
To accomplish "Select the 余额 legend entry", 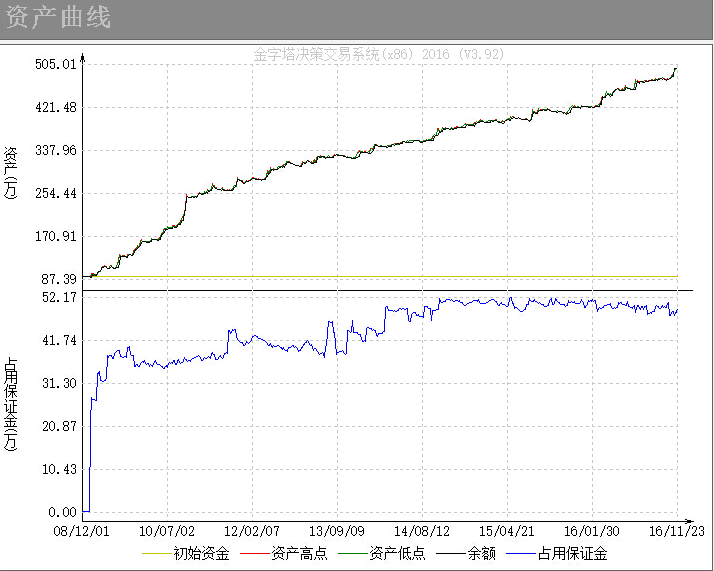I will (x=466, y=553).
